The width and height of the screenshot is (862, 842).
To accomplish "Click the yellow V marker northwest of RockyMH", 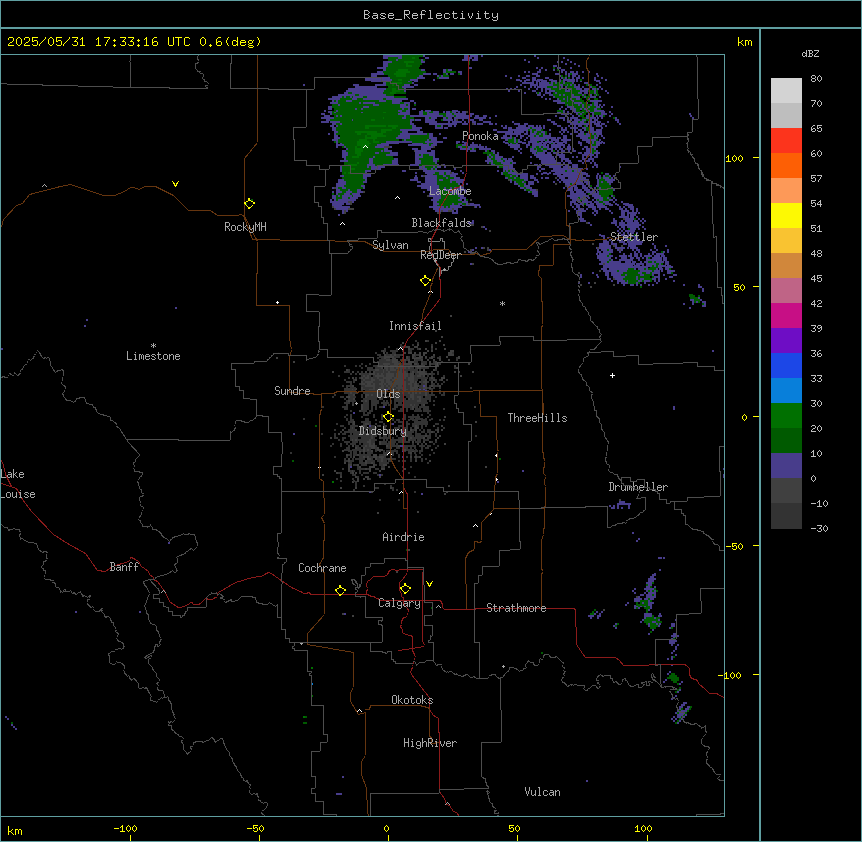I will [x=175, y=184].
